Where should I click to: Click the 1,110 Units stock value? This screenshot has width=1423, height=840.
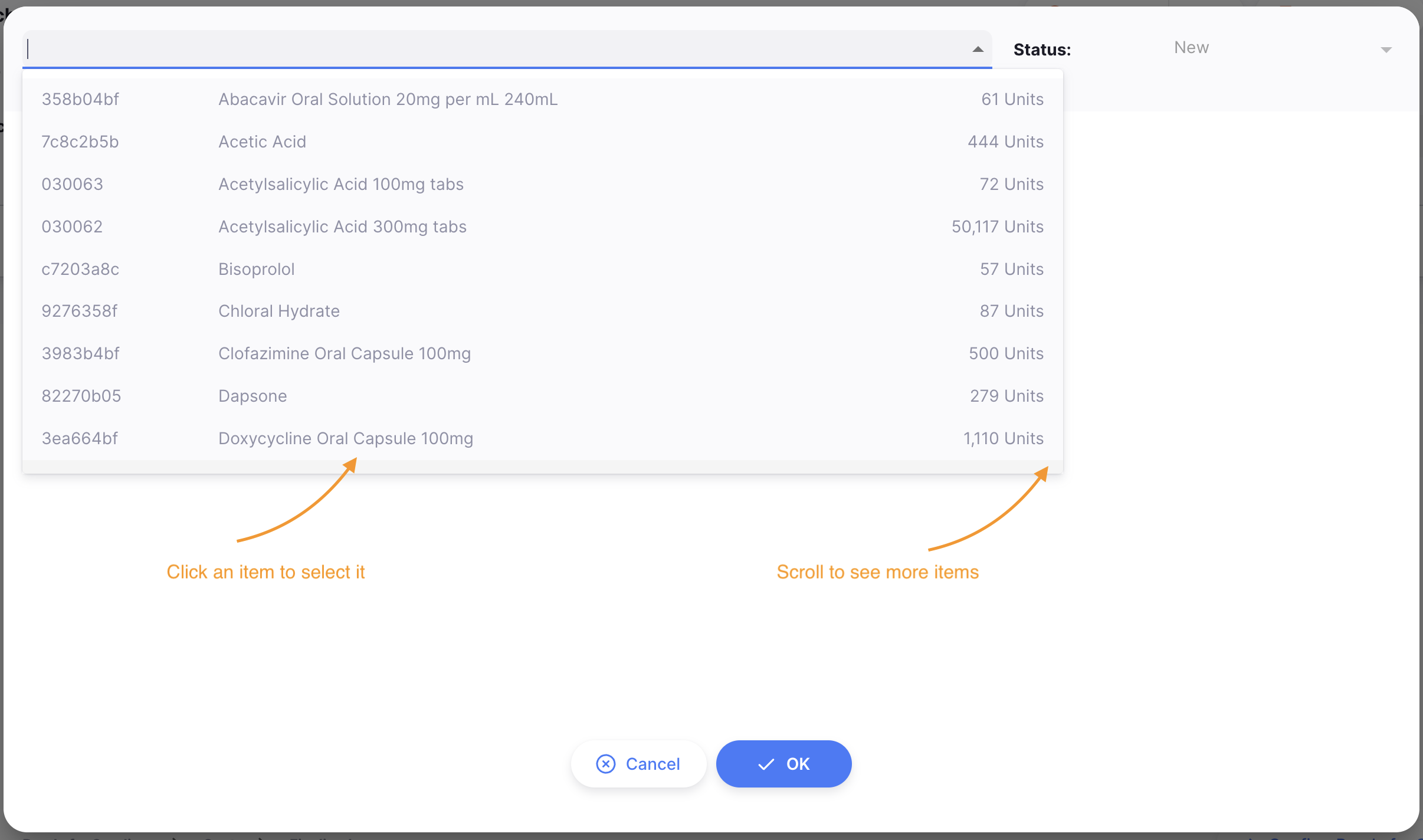pos(1003,438)
